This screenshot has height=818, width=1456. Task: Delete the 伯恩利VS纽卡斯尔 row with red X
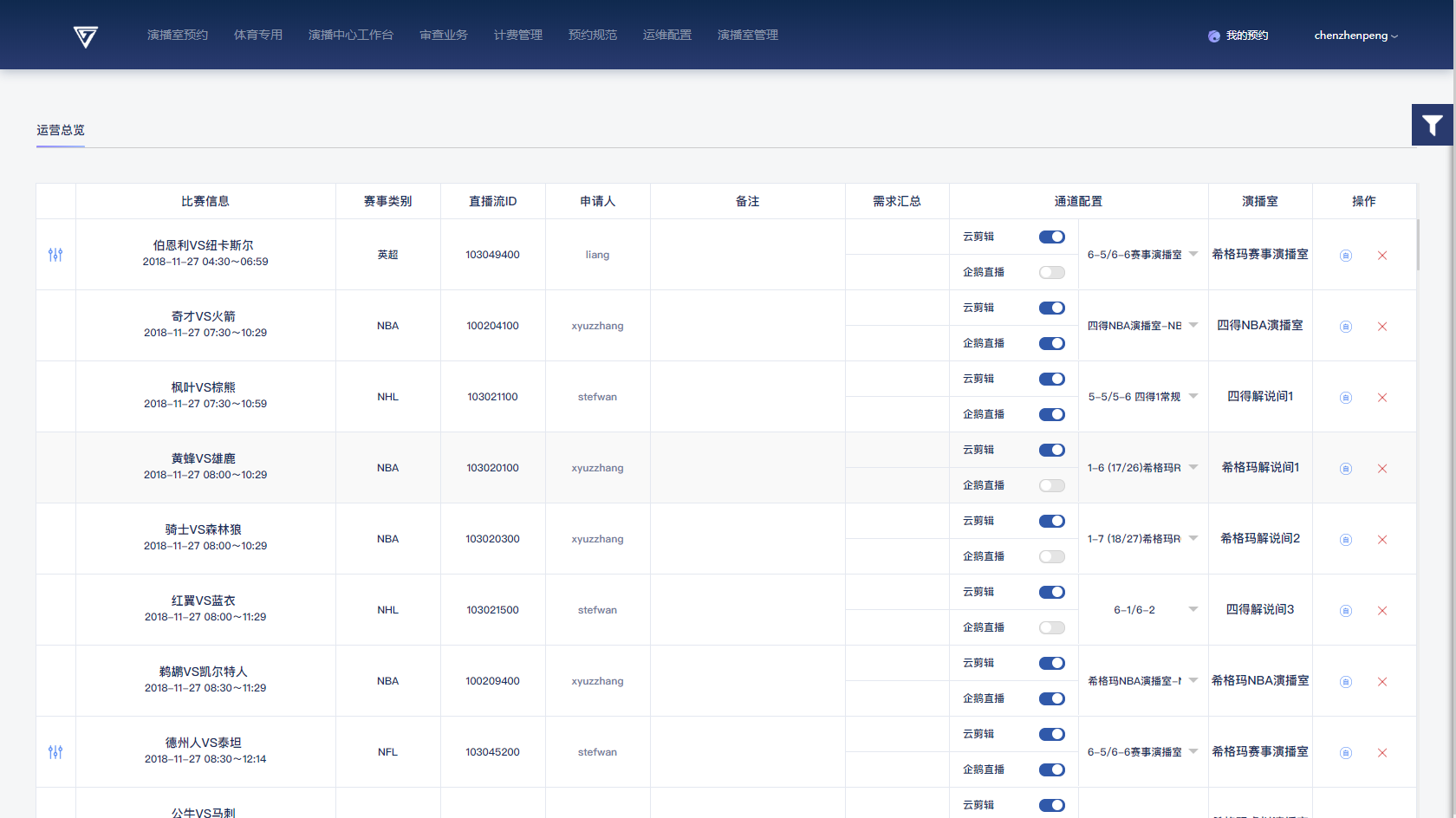point(1382,256)
